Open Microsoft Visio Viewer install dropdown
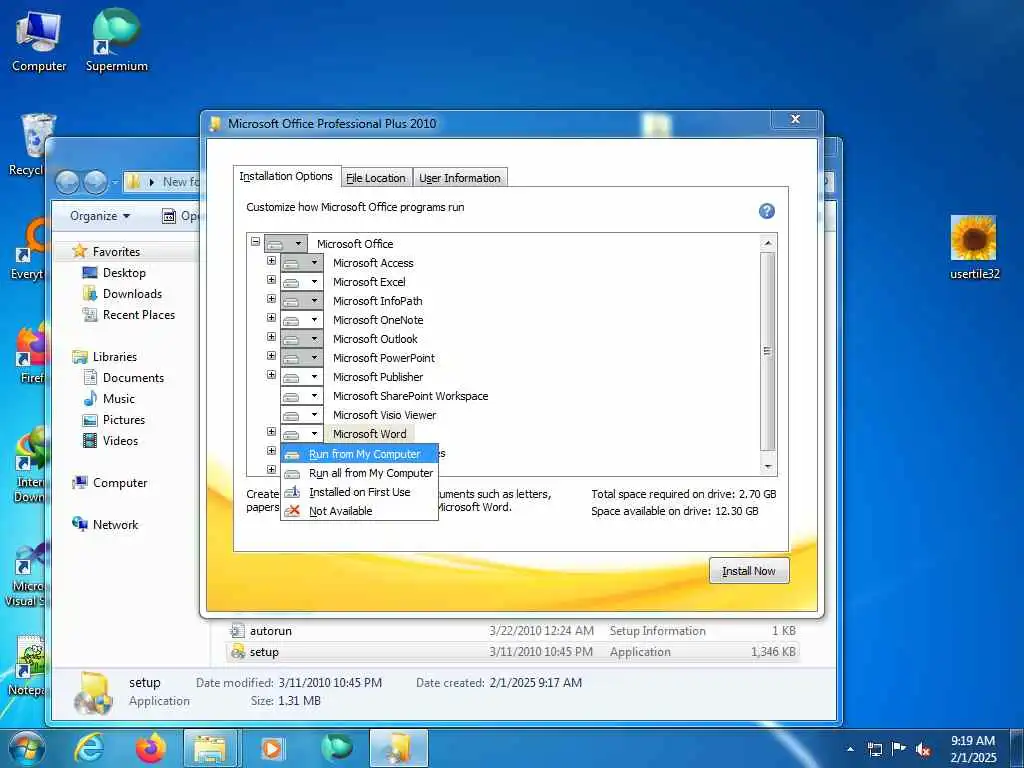The image size is (1024, 768). 302,415
